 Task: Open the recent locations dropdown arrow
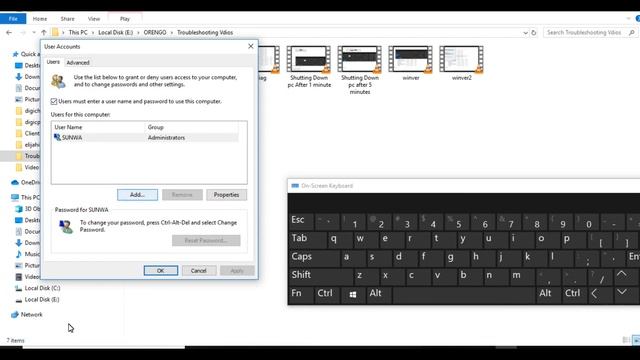click(x=33, y=32)
